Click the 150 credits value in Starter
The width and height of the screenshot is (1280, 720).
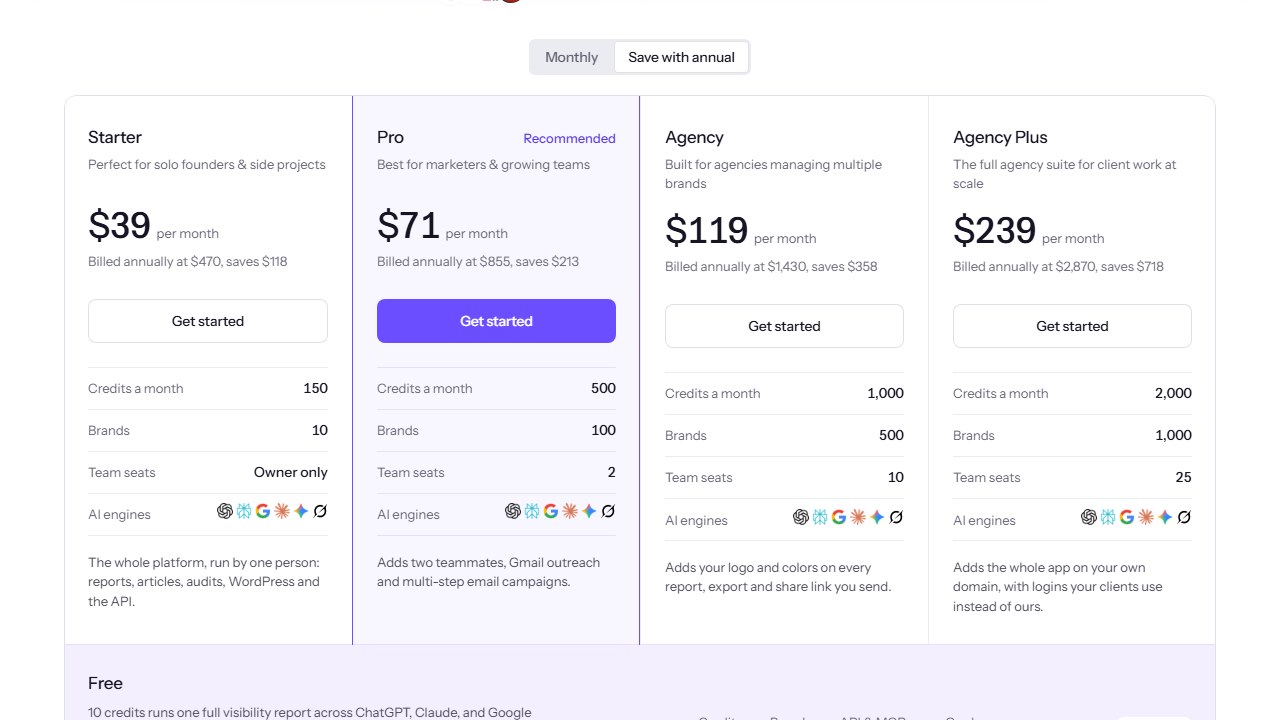[x=315, y=388]
